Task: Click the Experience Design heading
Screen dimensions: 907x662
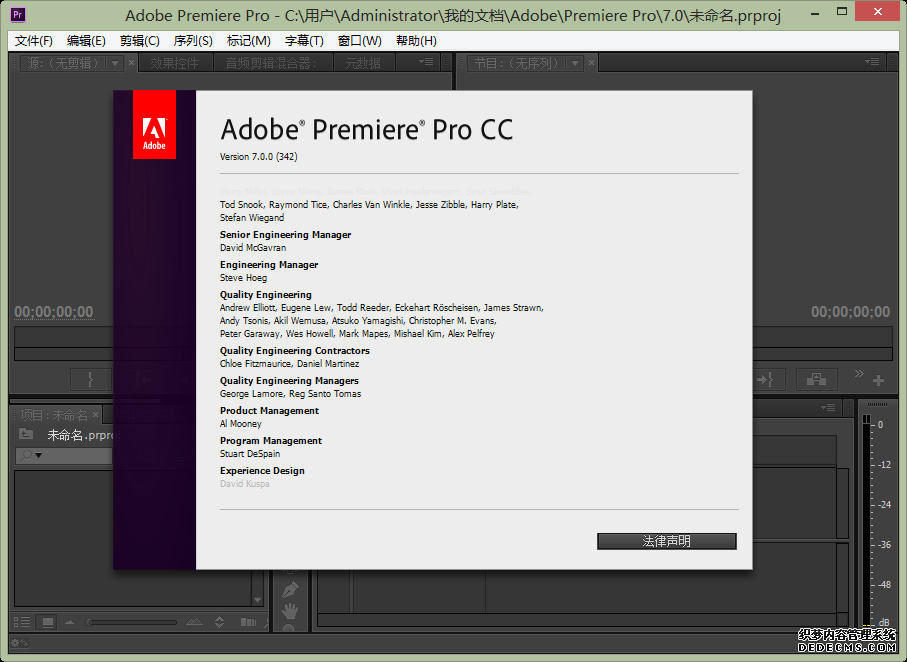Action: coord(262,471)
